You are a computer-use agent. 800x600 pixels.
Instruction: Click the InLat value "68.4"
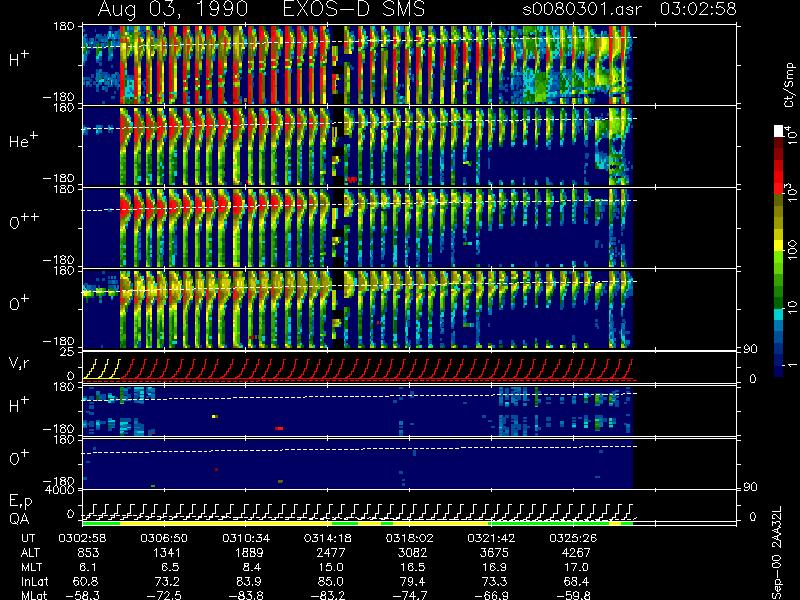tap(576, 582)
